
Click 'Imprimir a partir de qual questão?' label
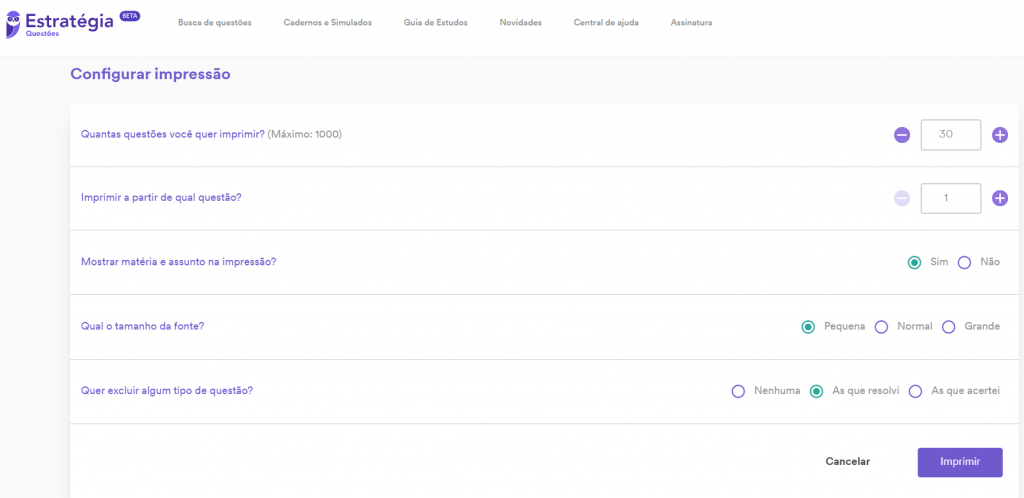click(161, 197)
